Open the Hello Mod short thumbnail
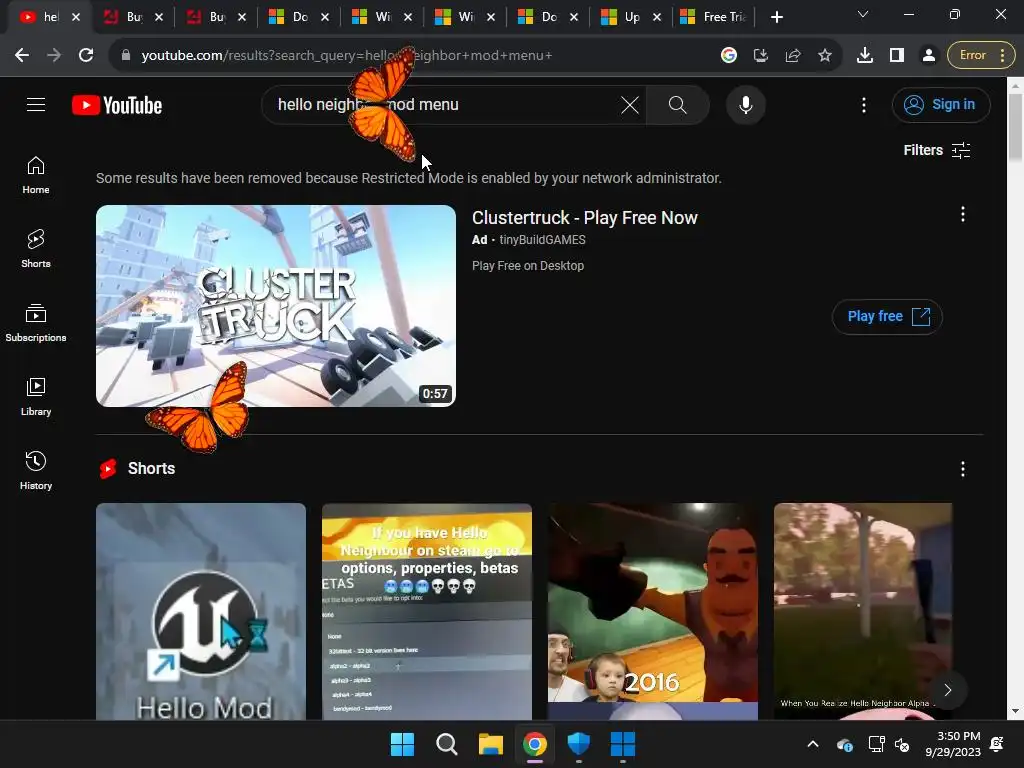1024x768 pixels. point(200,611)
